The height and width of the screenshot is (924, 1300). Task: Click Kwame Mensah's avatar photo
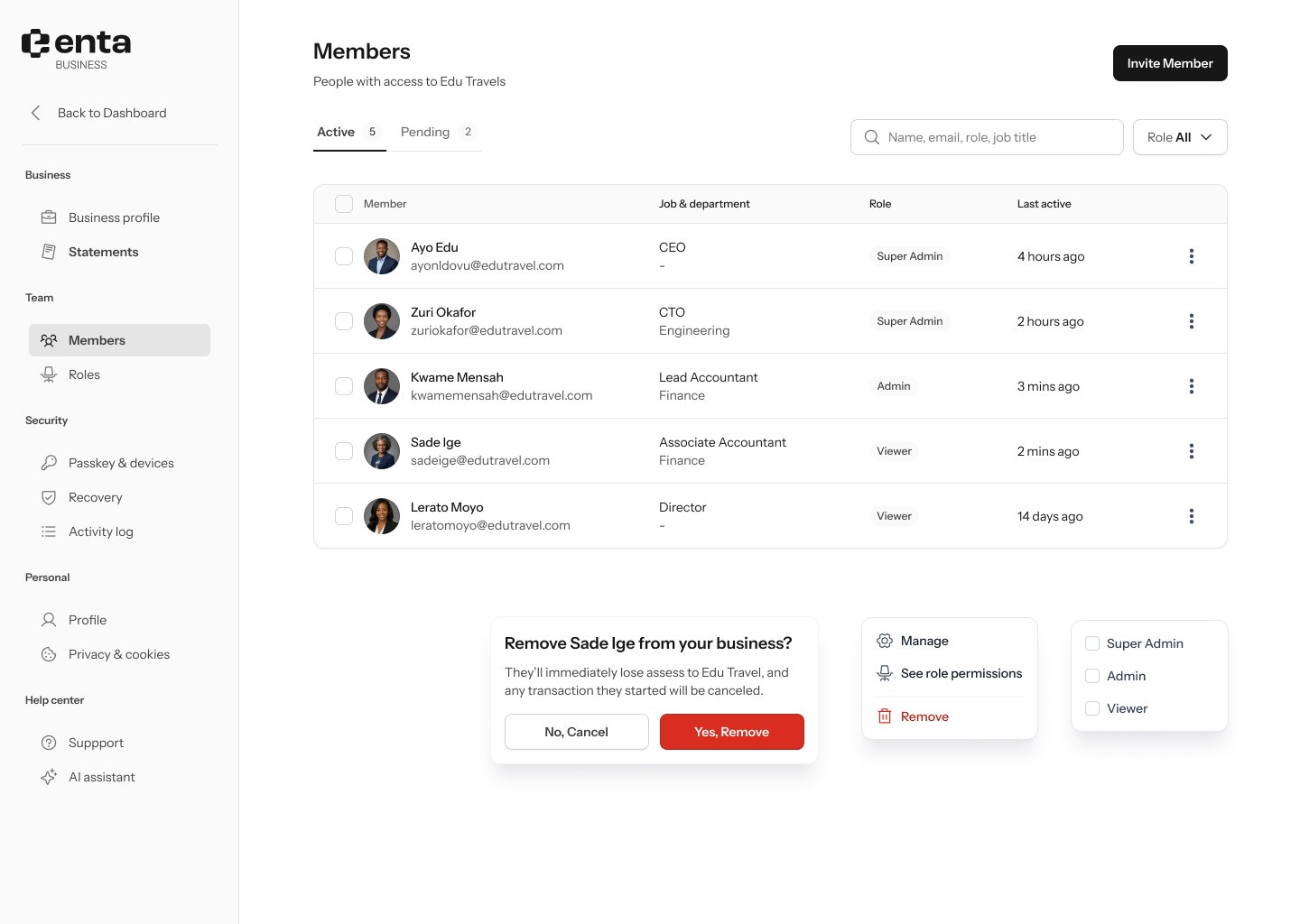coord(382,386)
